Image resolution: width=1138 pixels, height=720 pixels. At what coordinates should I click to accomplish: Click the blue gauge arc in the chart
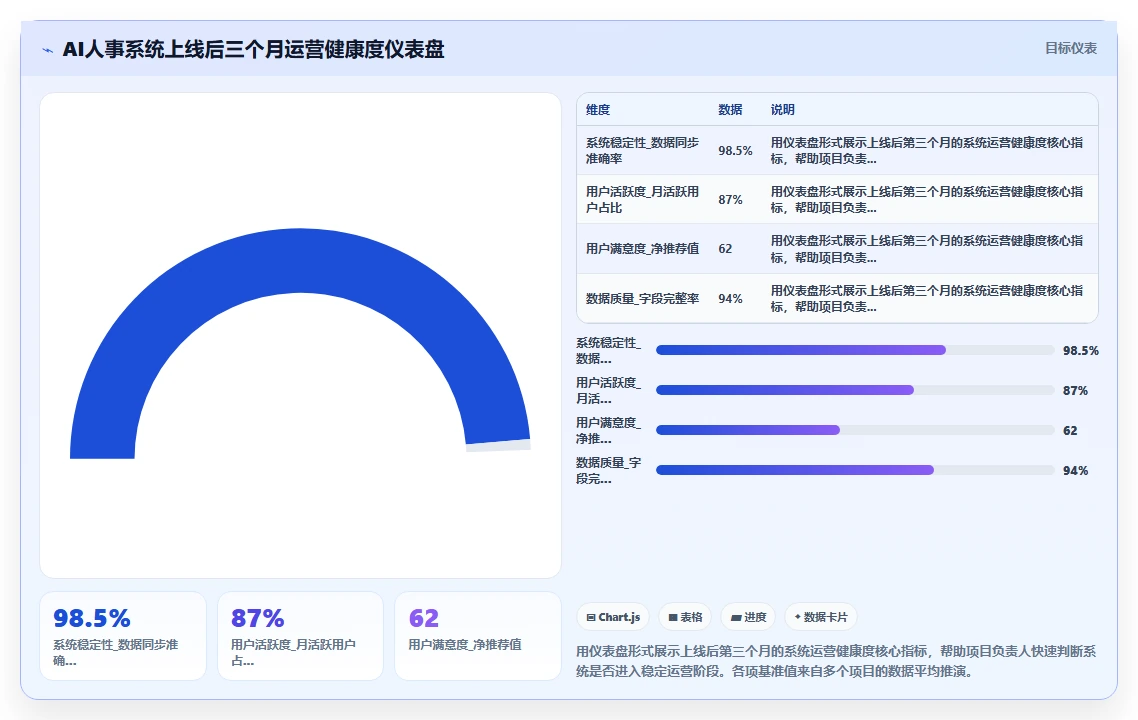(x=300, y=261)
